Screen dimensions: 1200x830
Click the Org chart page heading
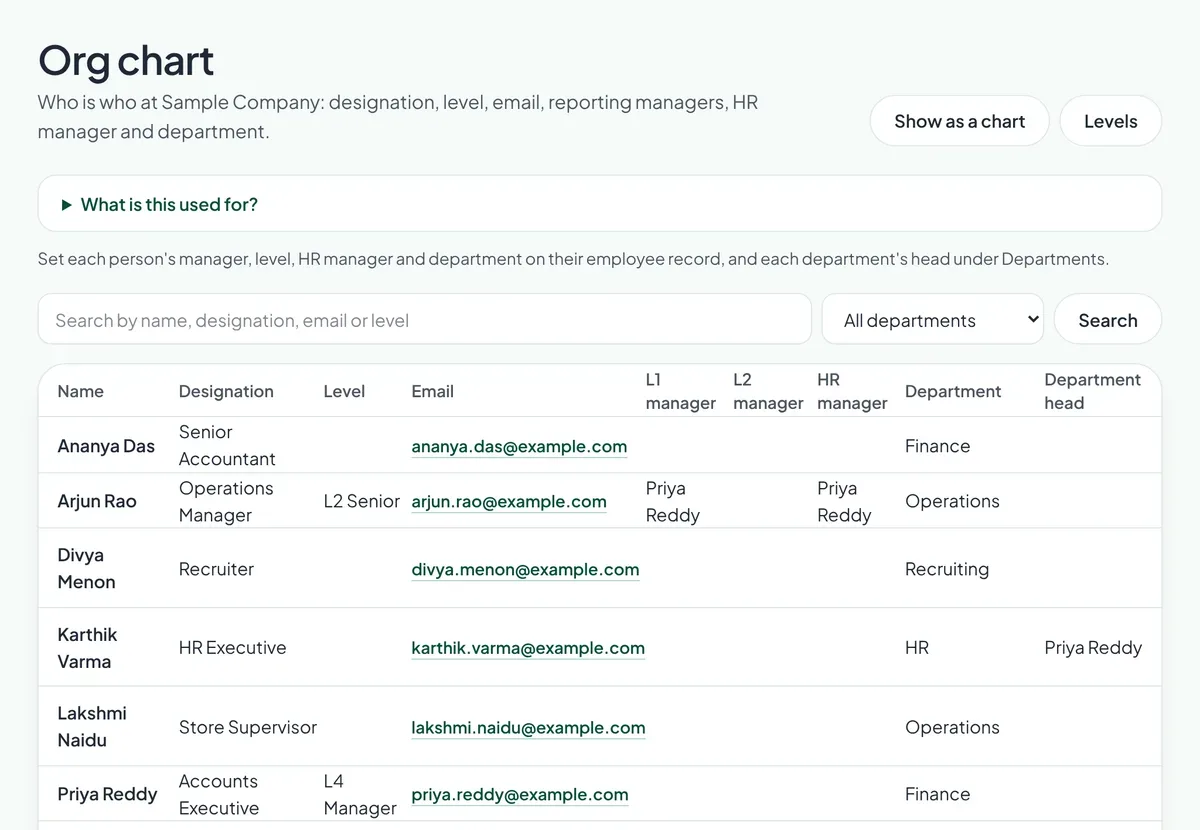126,60
